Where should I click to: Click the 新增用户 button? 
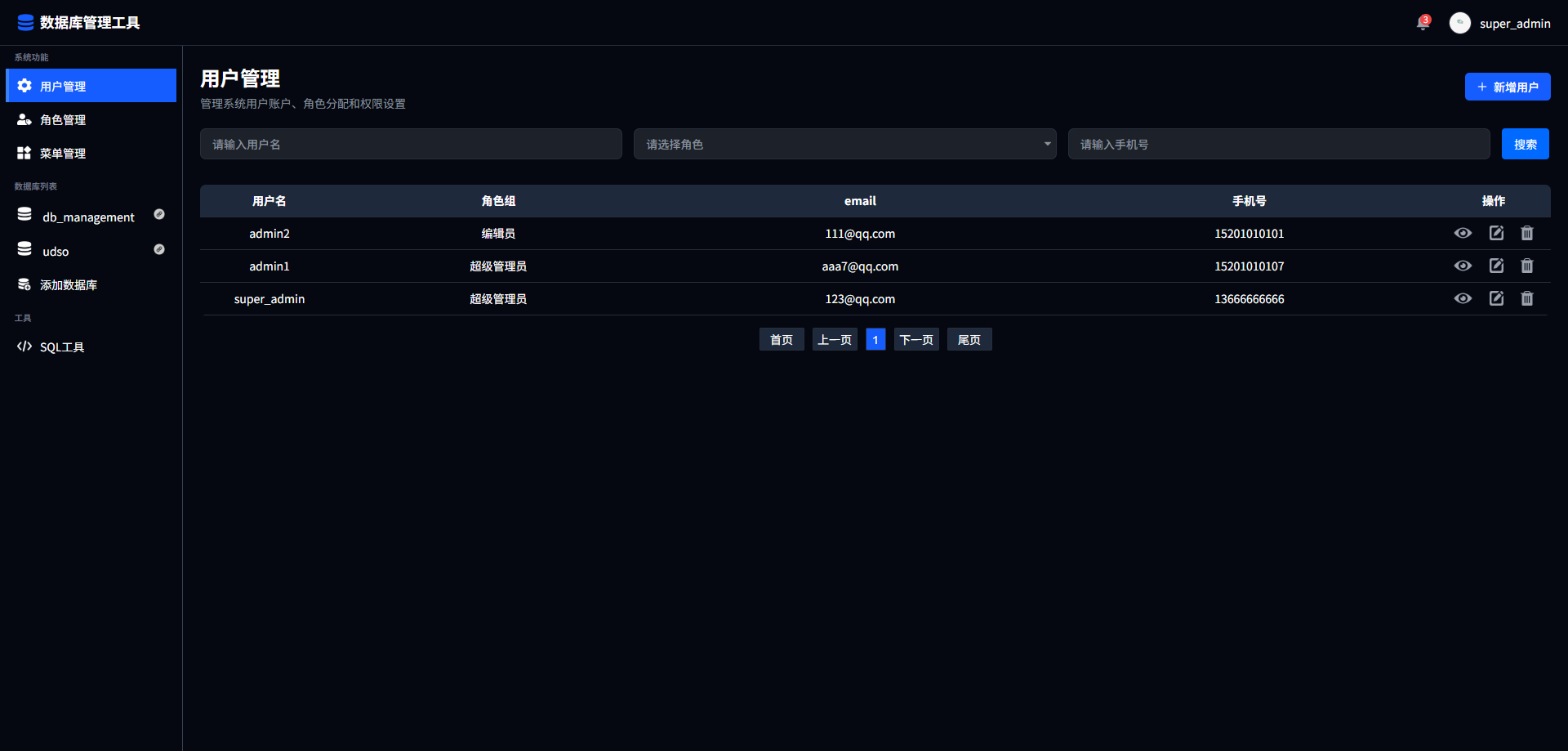[x=1507, y=87]
